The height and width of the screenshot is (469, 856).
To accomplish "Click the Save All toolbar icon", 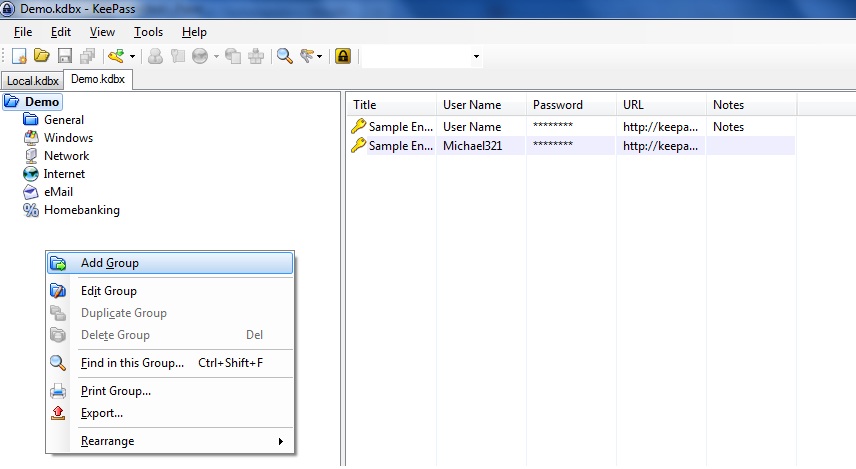I will [x=87, y=56].
